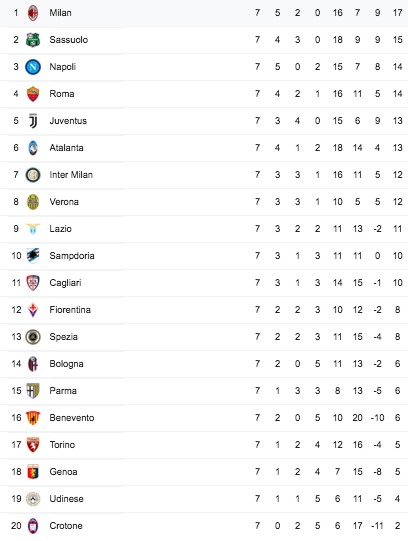Click the Sampdoria club crest
This screenshot has width=408, height=541.
click(x=33, y=256)
